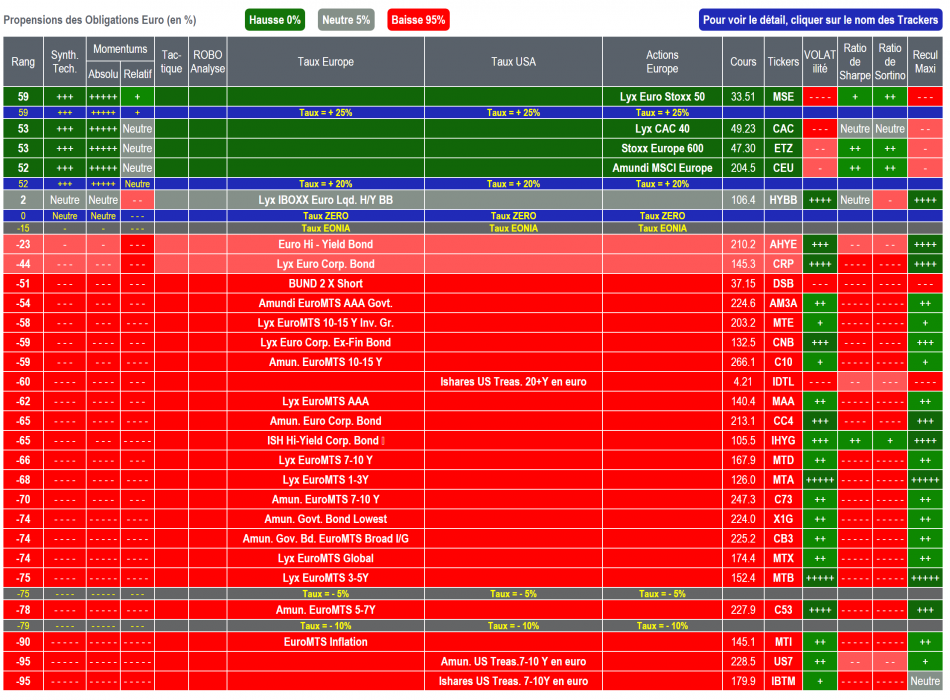The width and height of the screenshot is (950, 700).
Task: Click the AHYE ticker cell
Action: click(x=783, y=244)
